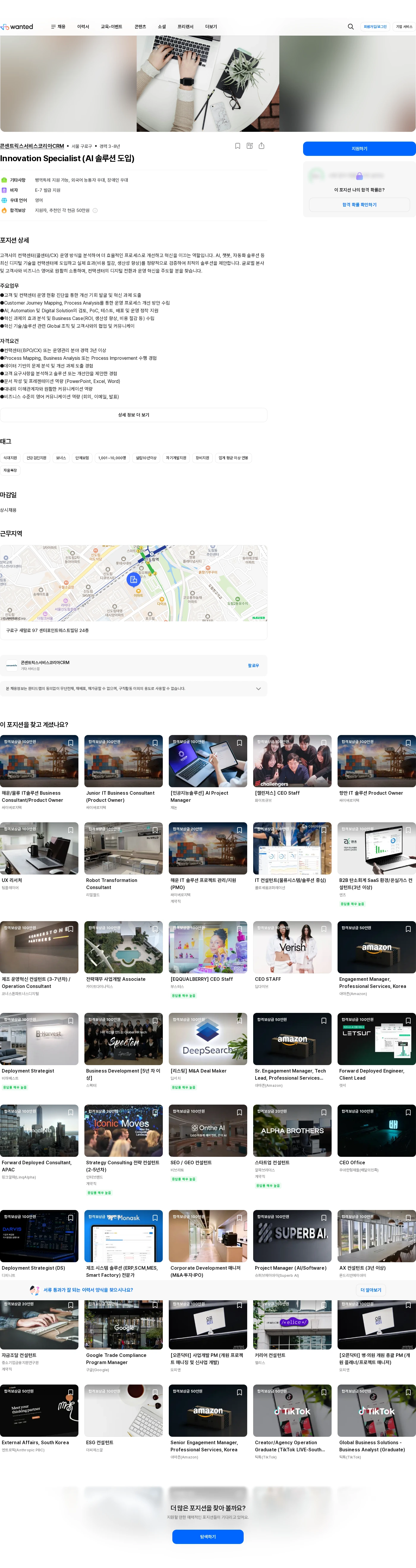Click the 더 알아보기 banner button
The height and width of the screenshot is (1568, 416).
coord(370,1290)
